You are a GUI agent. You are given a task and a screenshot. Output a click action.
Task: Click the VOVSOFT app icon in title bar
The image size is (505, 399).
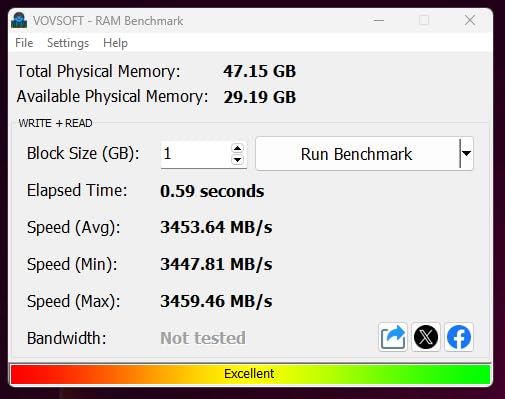(x=19, y=20)
